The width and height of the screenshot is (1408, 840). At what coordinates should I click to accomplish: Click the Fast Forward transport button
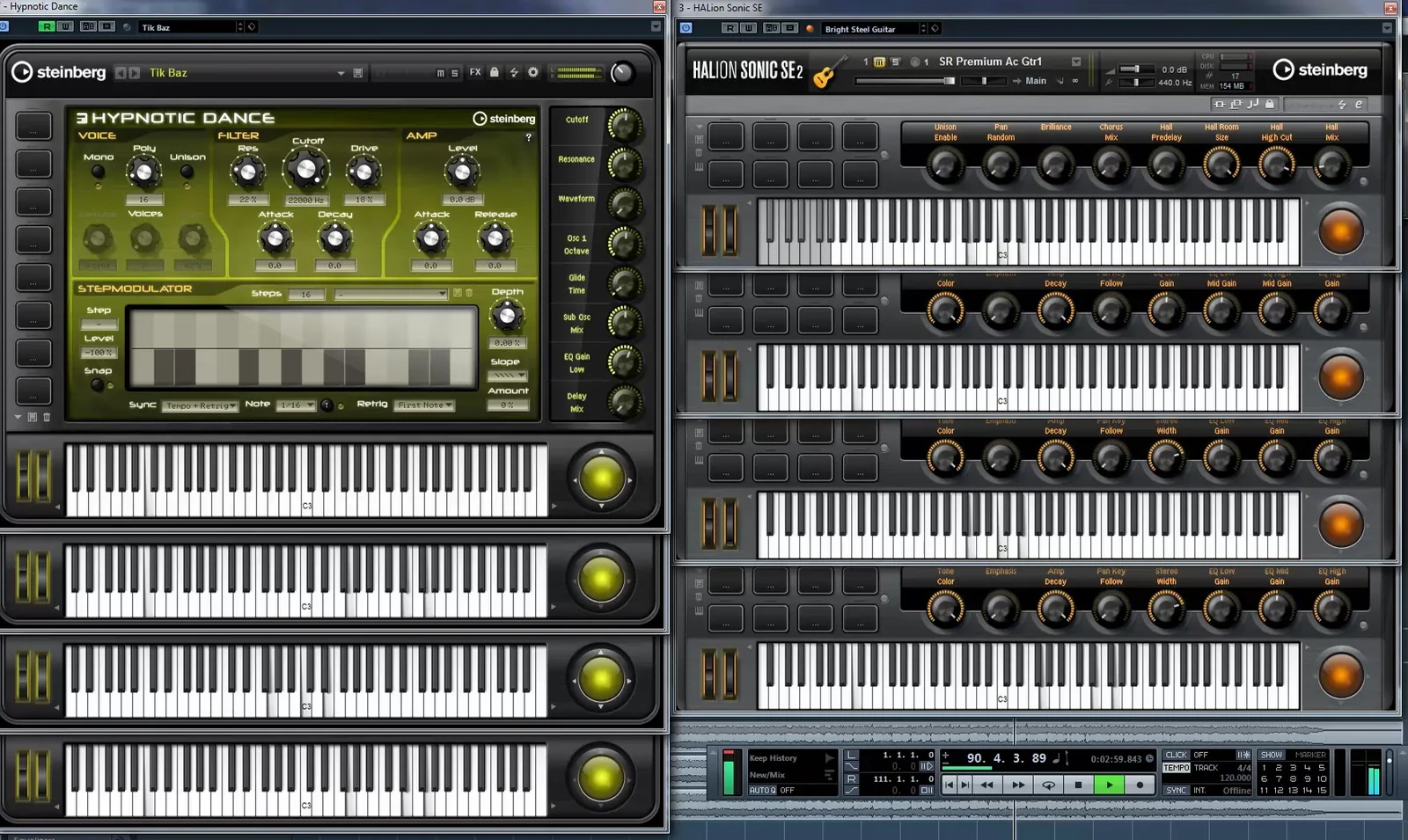click(x=1018, y=785)
